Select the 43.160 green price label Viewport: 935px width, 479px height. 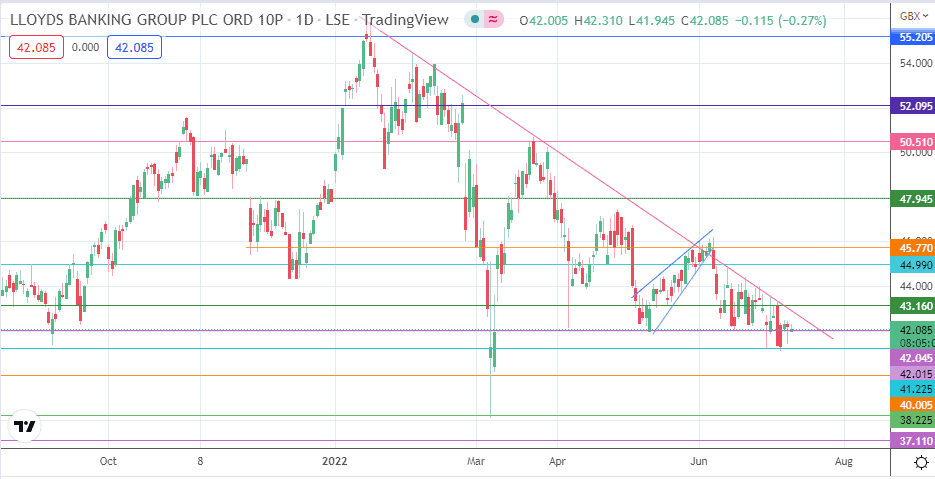912,305
